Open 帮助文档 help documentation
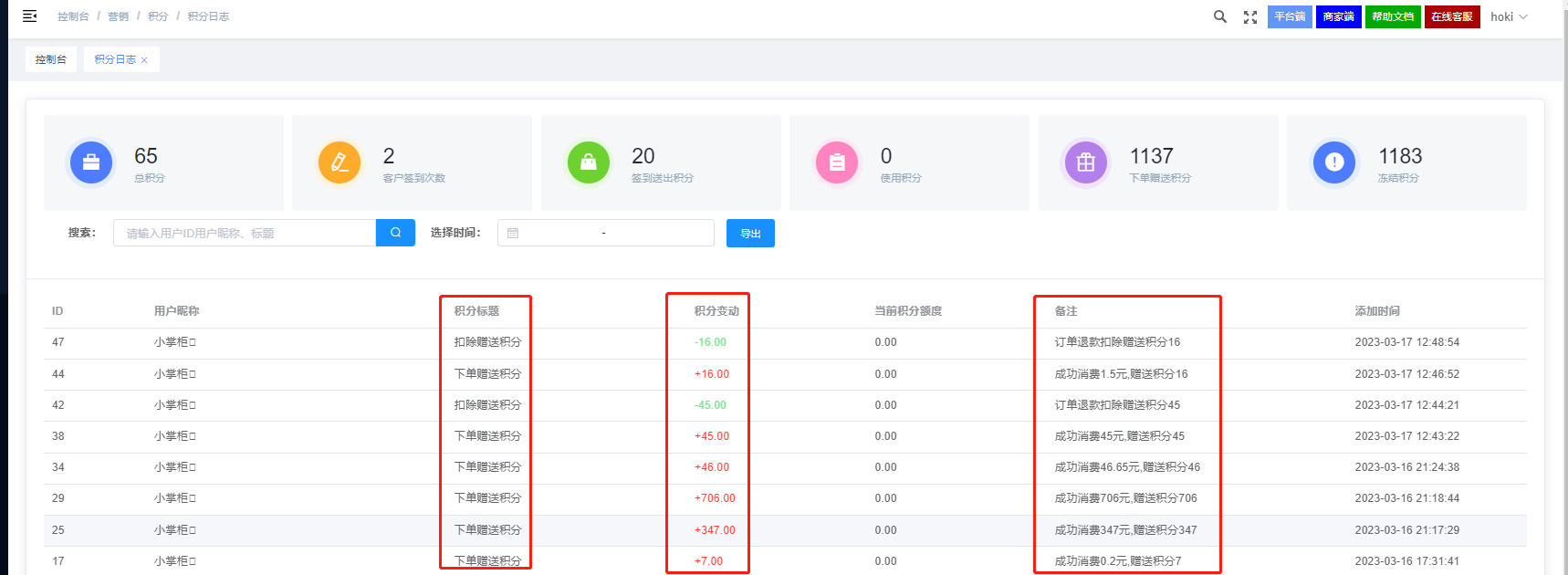This screenshot has width=1568, height=575. 1392,16
